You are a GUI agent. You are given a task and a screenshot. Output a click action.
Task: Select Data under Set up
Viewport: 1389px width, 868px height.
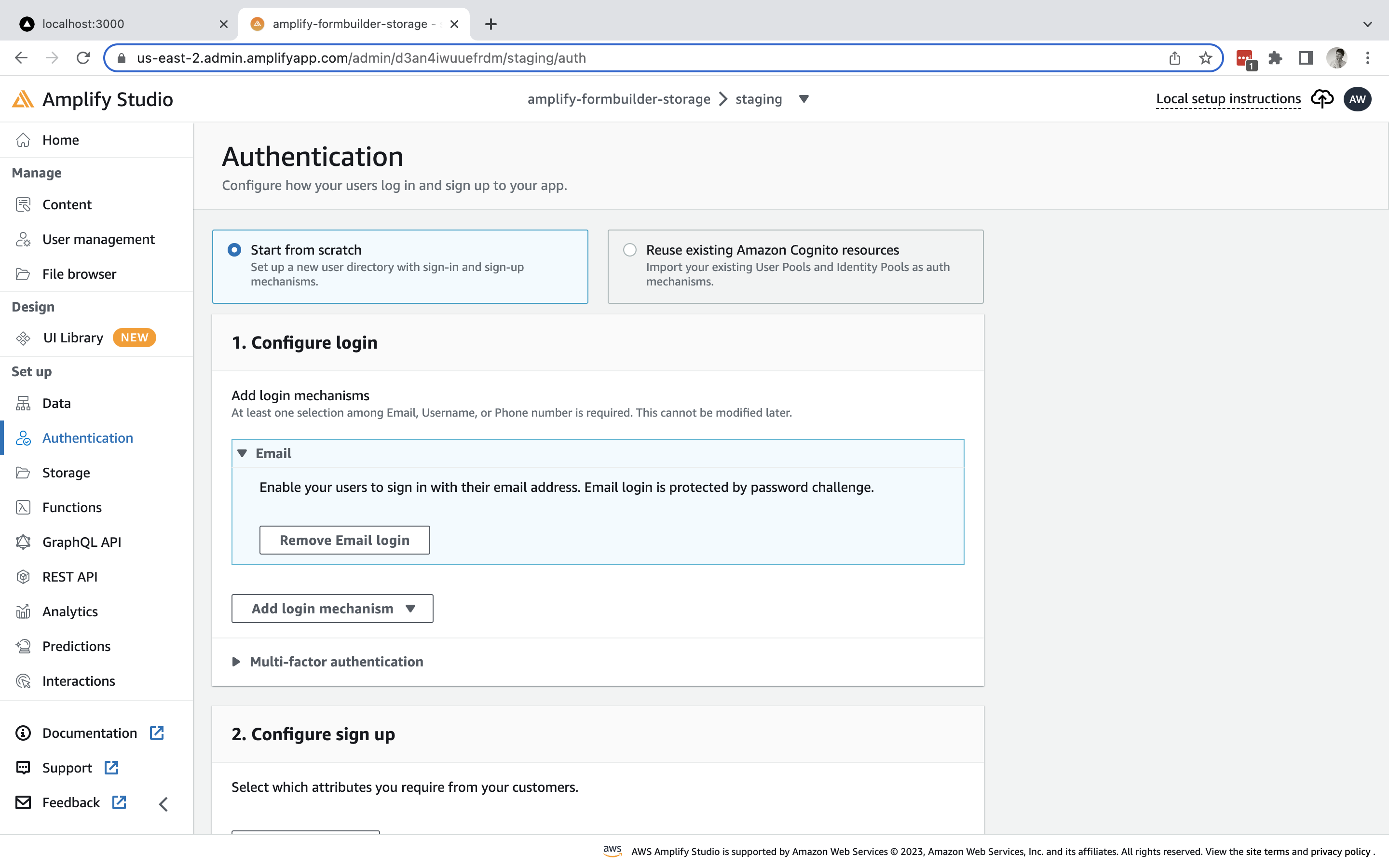[56, 403]
